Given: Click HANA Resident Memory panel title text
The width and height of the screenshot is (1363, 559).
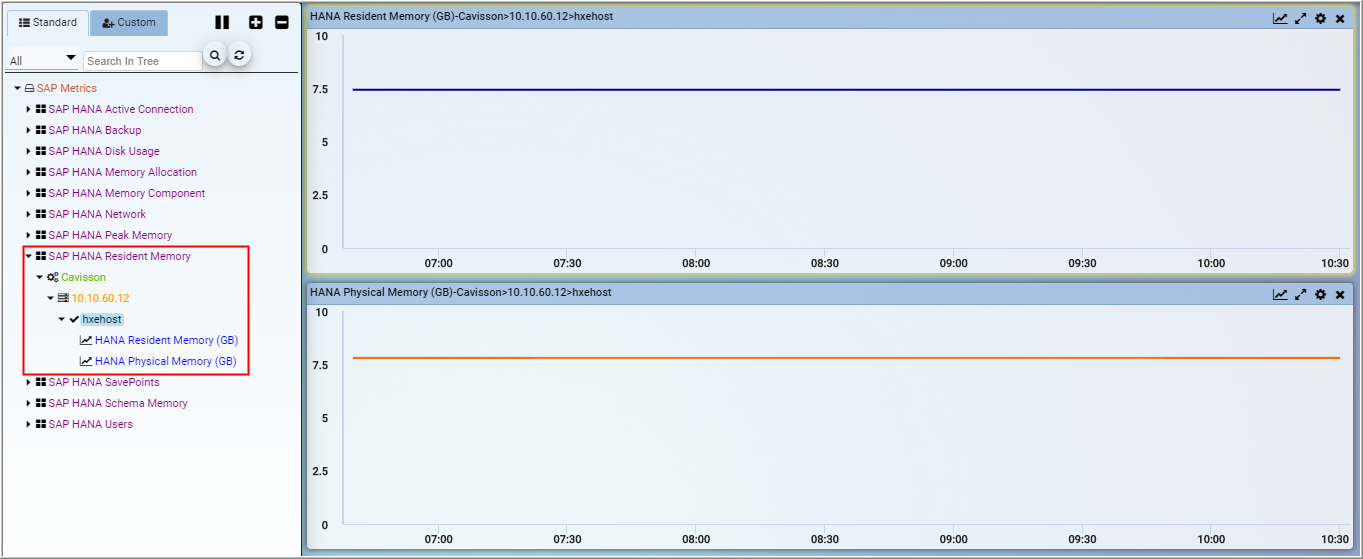Looking at the screenshot, I should (461, 17).
